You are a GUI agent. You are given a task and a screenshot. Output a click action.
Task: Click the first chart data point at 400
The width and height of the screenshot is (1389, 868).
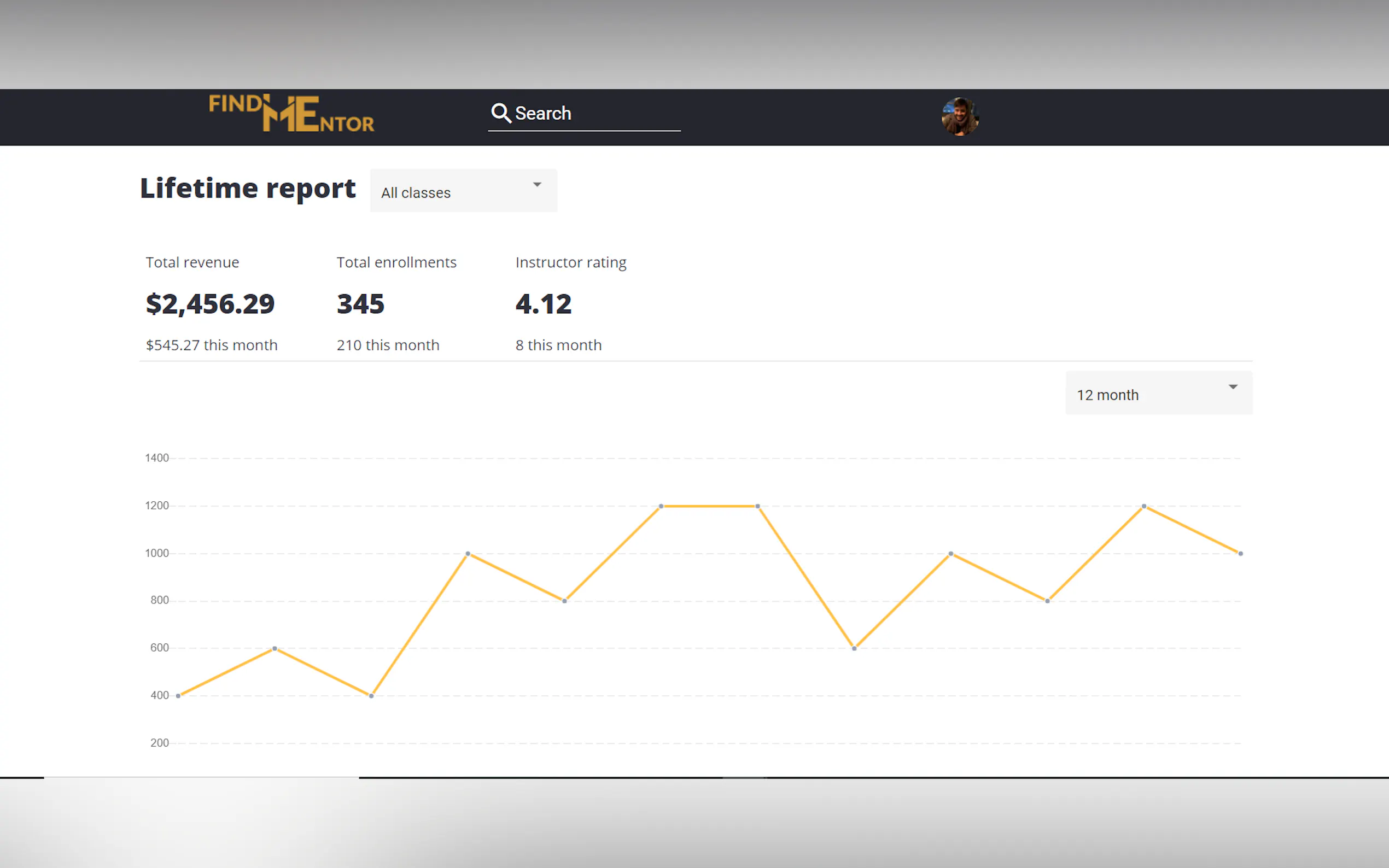pos(179,696)
